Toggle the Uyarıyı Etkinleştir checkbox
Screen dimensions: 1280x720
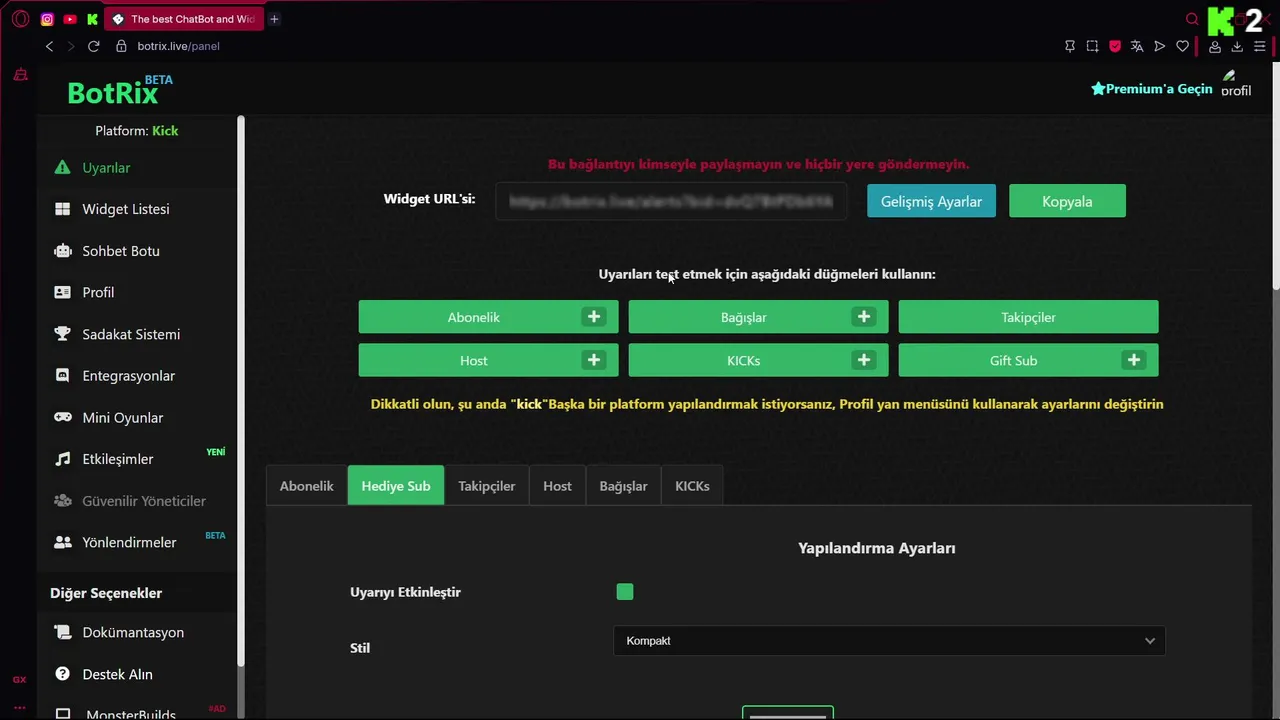pos(625,592)
